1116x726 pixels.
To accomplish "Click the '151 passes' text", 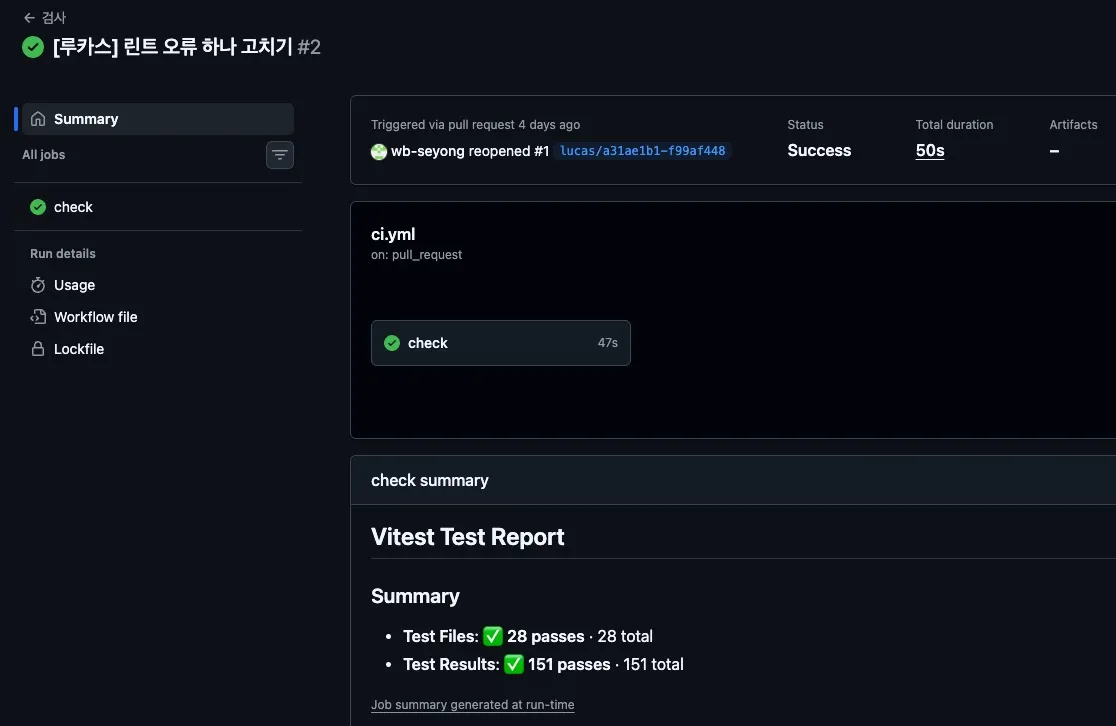I will pos(569,664).
